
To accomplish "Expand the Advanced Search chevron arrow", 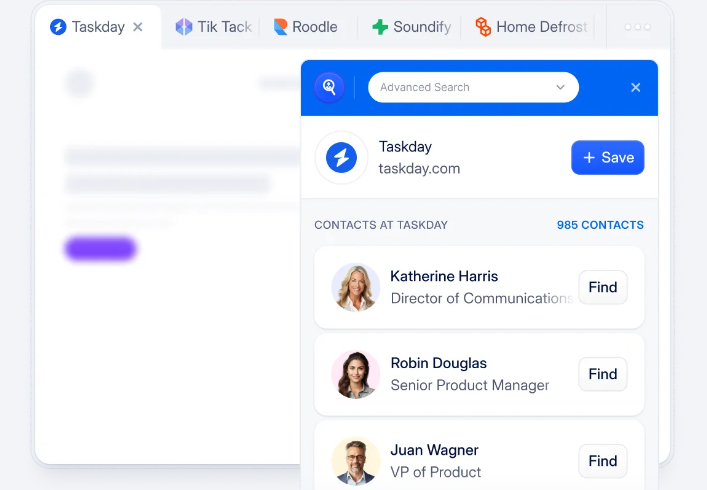I will 560,87.
